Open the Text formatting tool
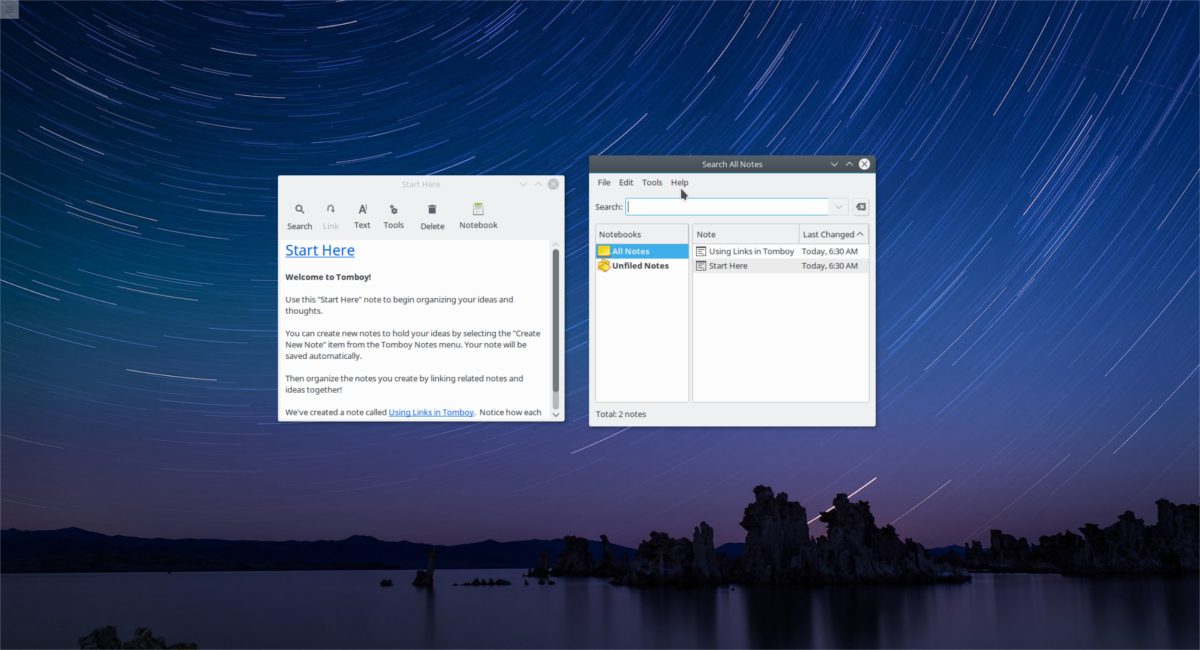Image resolution: width=1200 pixels, height=650 pixels. click(362, 216)
